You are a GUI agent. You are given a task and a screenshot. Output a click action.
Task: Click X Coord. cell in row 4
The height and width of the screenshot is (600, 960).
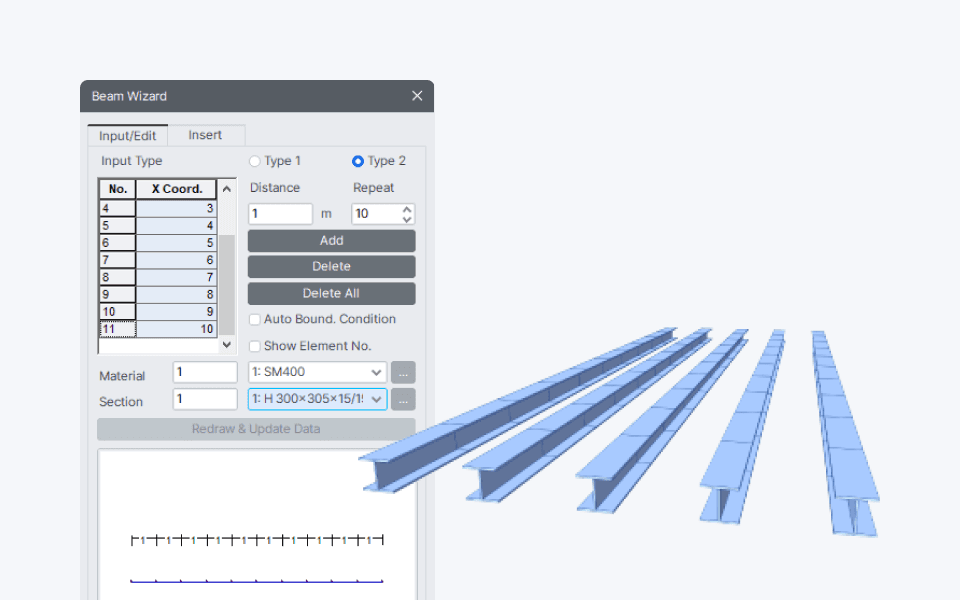click(x=176, y=208)
